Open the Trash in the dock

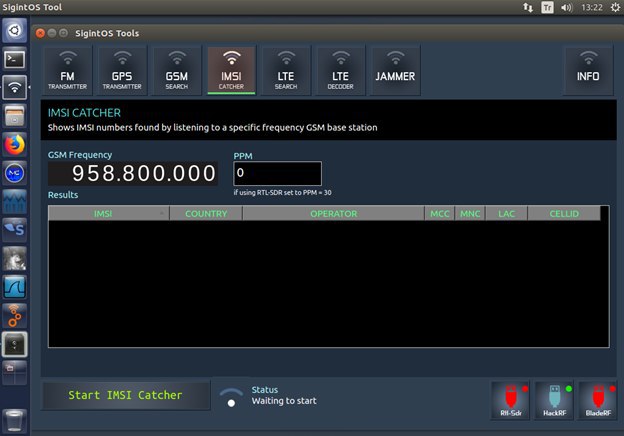click(x=15, y=421)
